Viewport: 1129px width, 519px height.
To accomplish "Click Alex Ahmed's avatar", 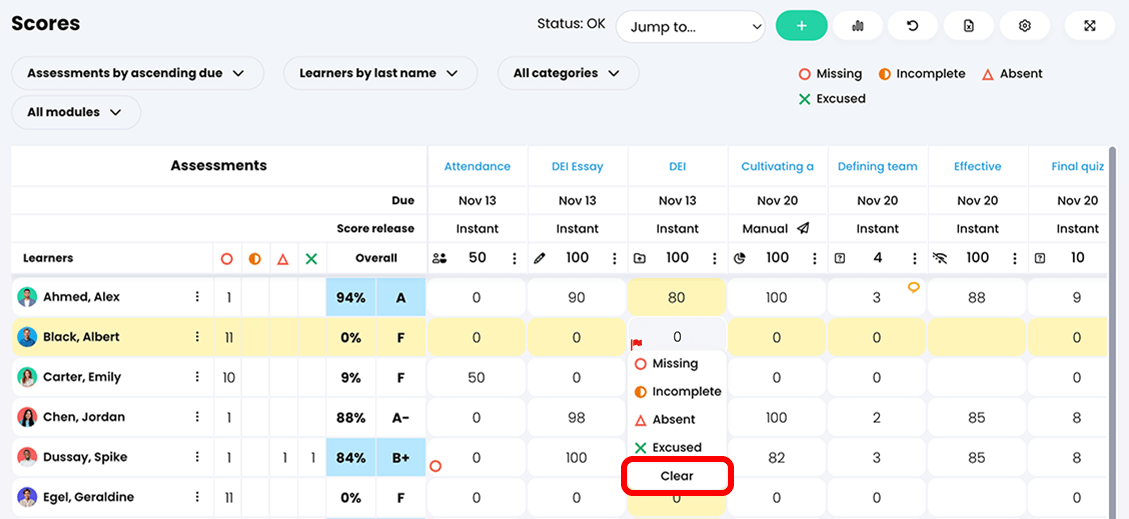I will (x=27, y=297).
